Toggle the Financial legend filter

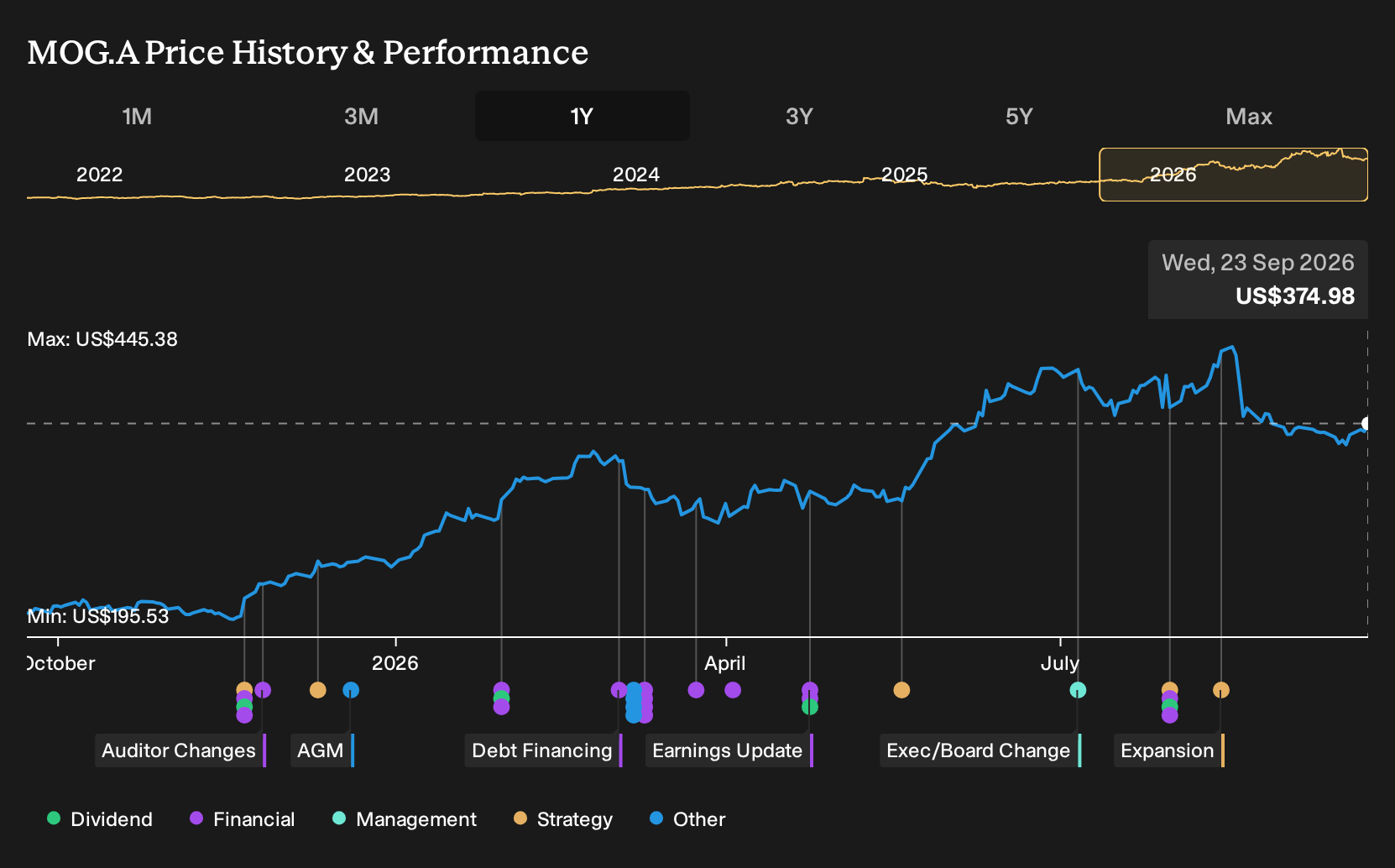tap(243, 819)
